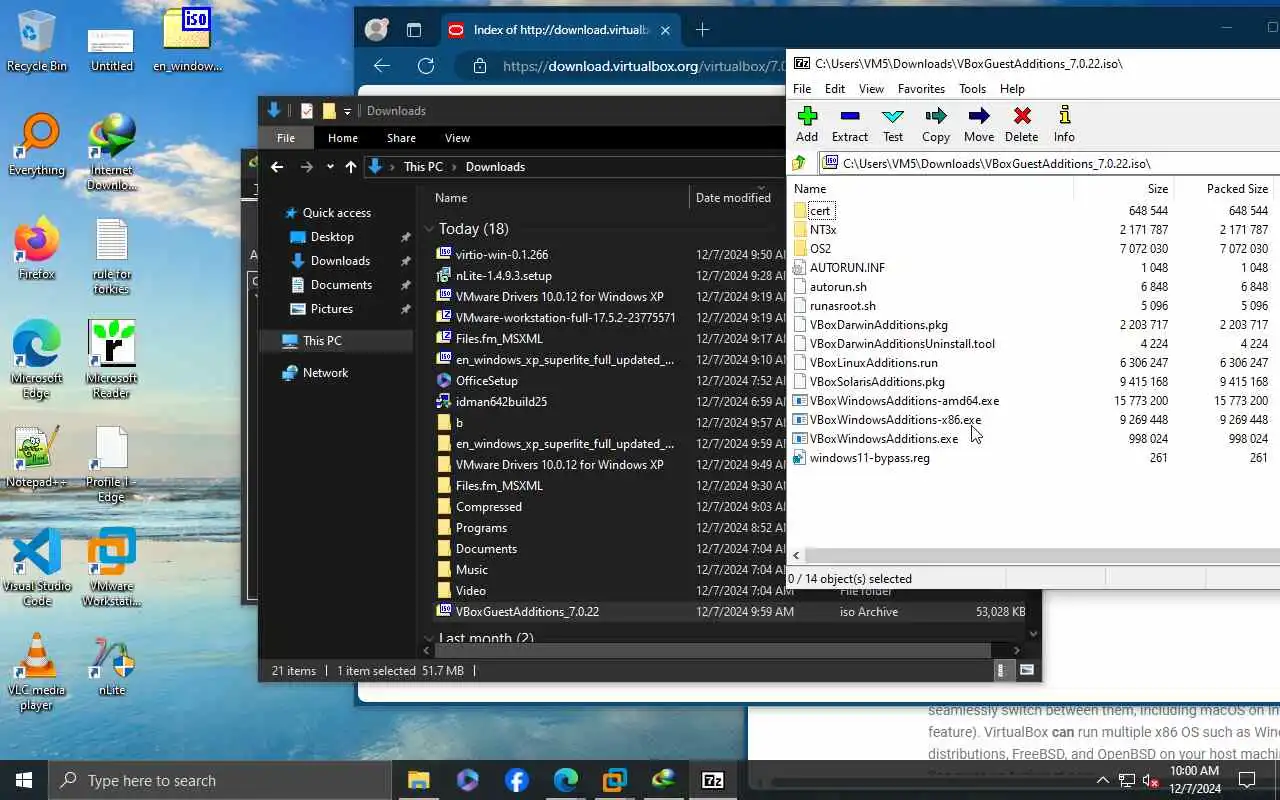Viewport: 1280px width, 800px height.
Task: Switch Explorer to large icons view toggle
Action: click(x=1026, y=671)
